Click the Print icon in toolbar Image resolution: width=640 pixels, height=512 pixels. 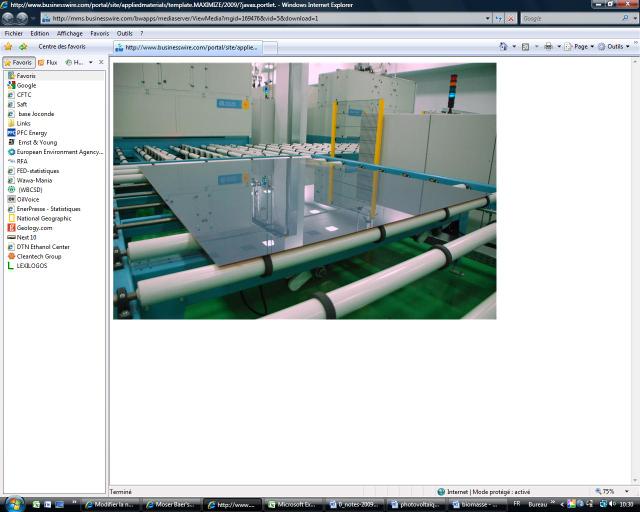coord(547,46)
